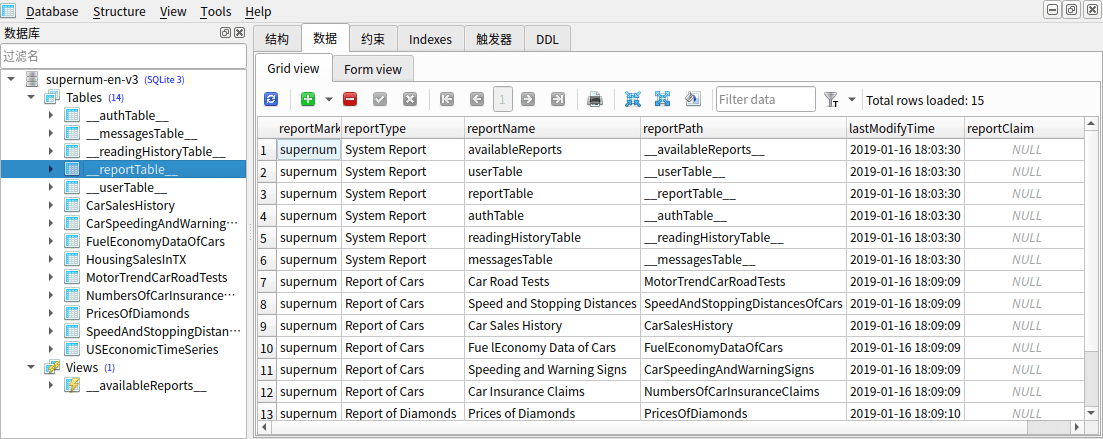This screenshot has width=1103, height=439.
Task: Expand the __authTable__ tree node
Action: [51, 115]
